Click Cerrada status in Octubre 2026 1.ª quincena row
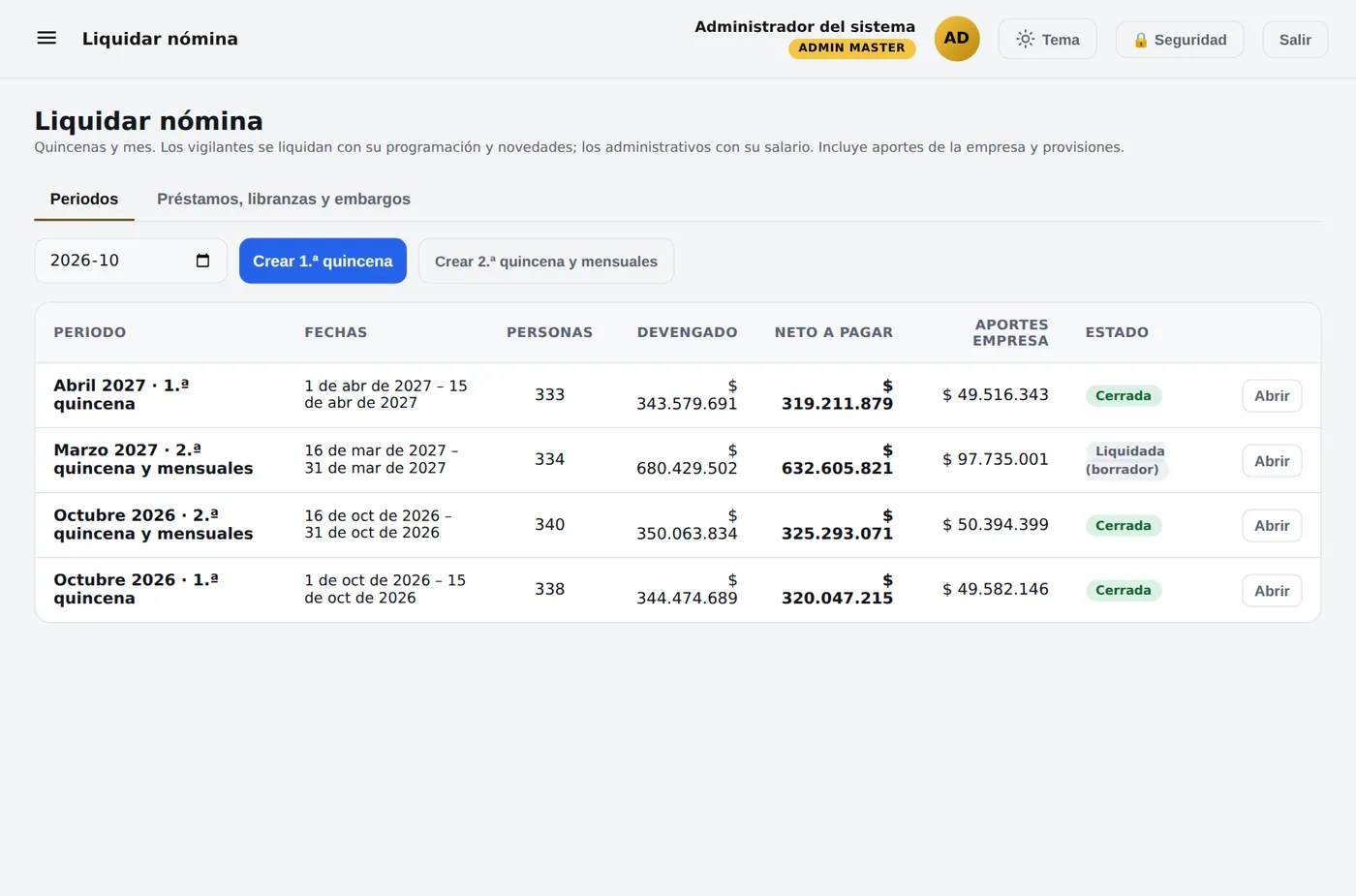The height and width of the screenshot is (896, 1356). coord(1124,590)
